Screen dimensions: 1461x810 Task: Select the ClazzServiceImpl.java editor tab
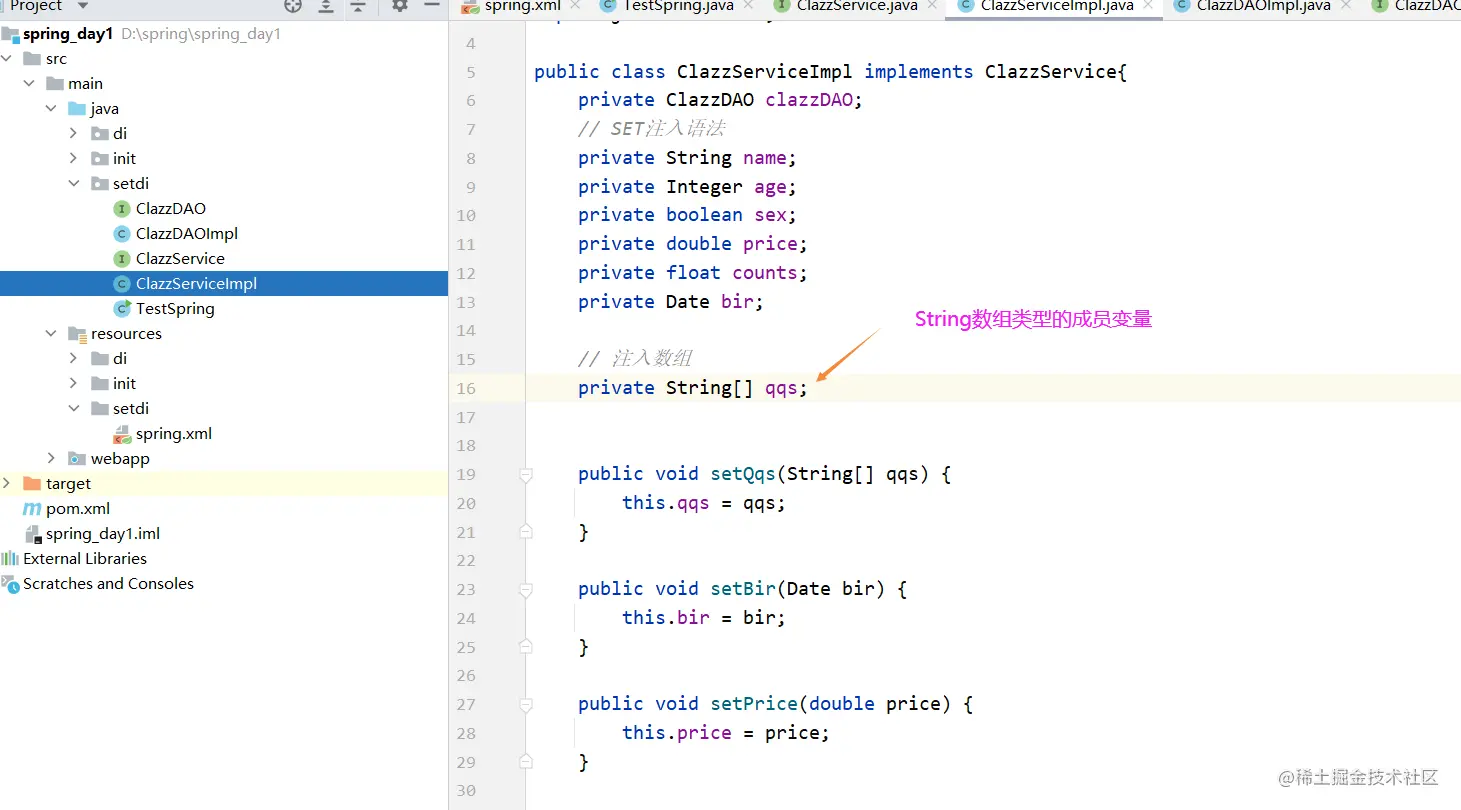click(1057, 6)
